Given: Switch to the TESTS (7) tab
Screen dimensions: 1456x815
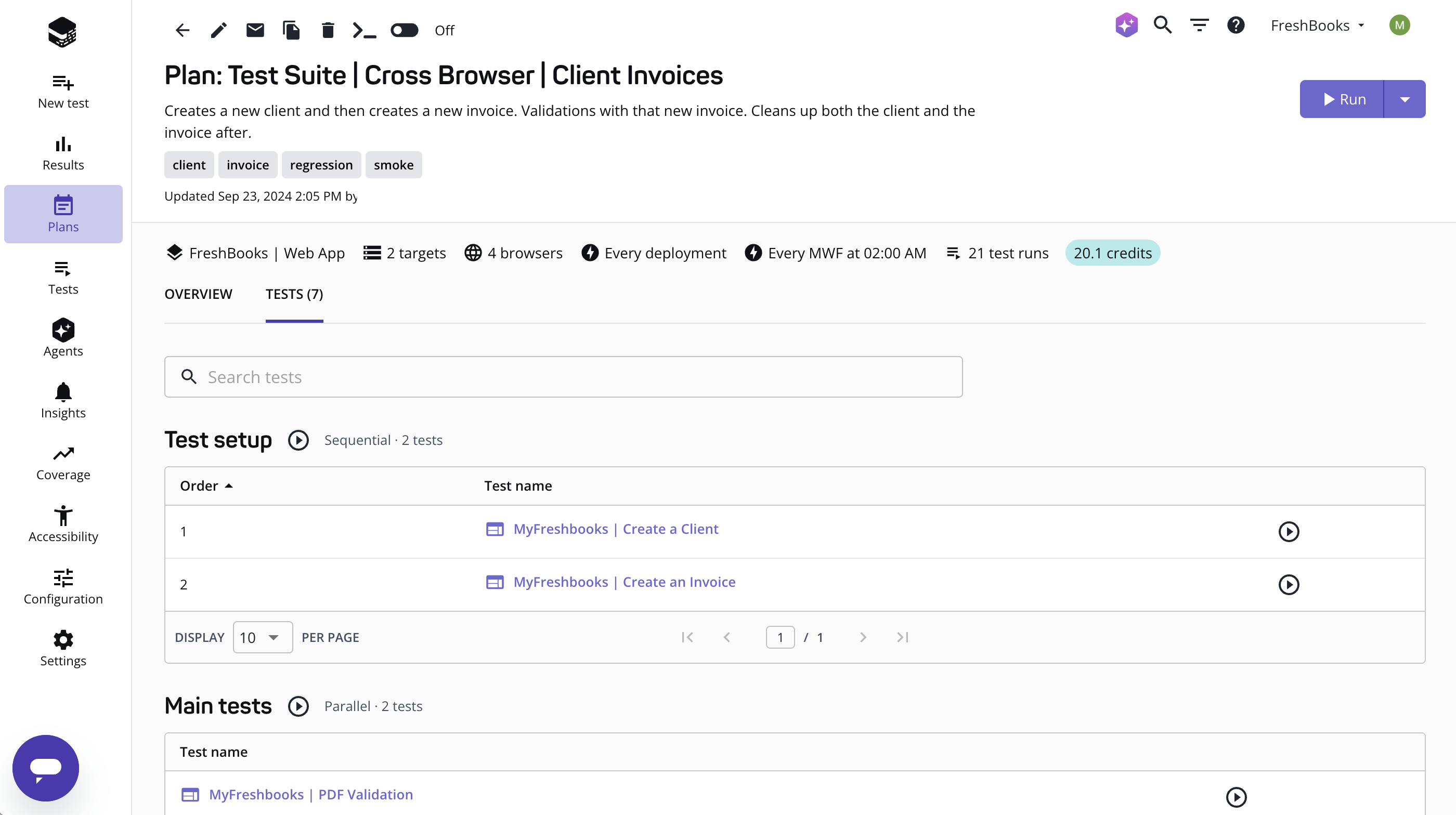Looking at the screenshot, I should coord(294,294).
